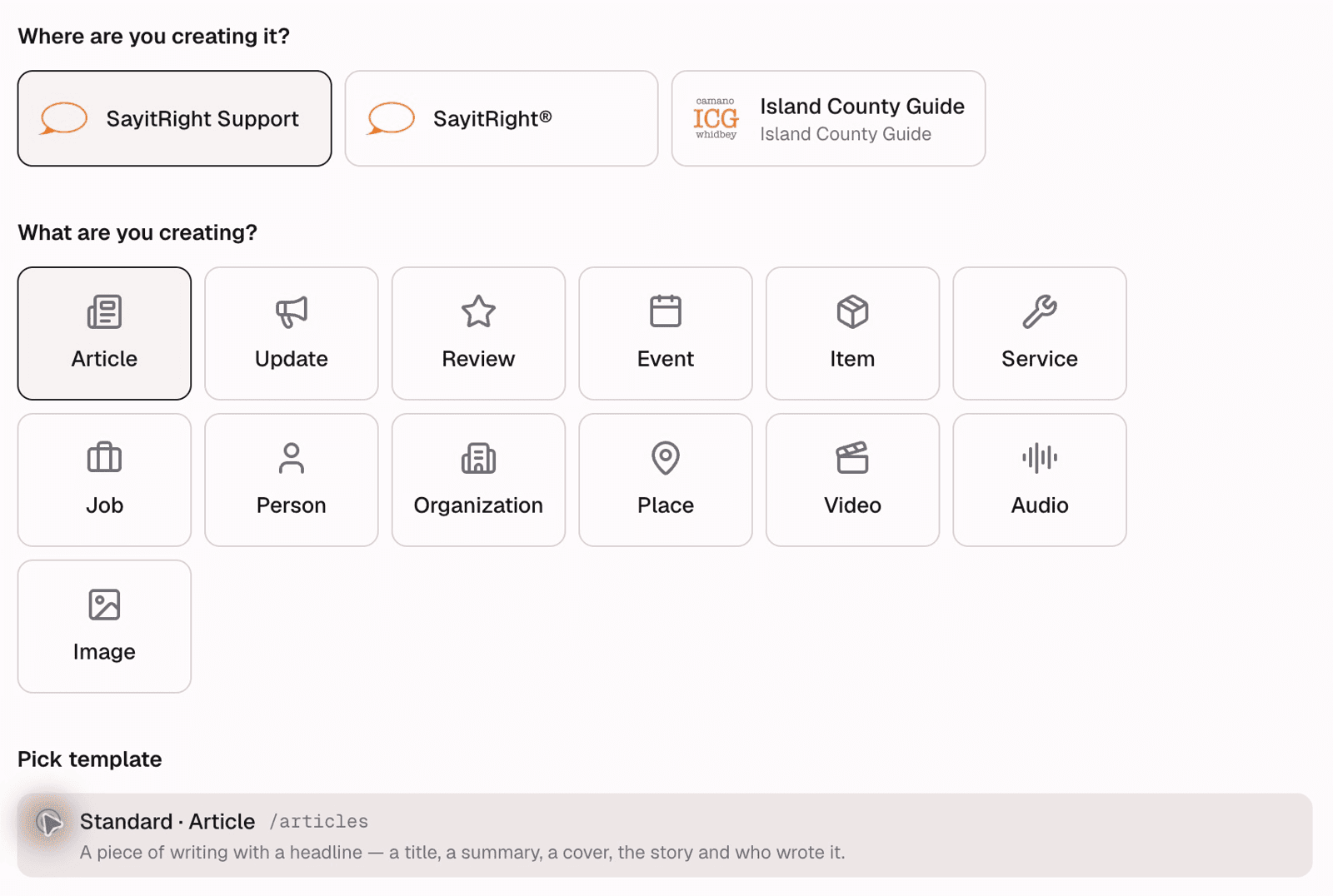Screen dimensions: 1333x896
Task: Click the SayitRight® speech bubble logo
Action: coord(391,118)
